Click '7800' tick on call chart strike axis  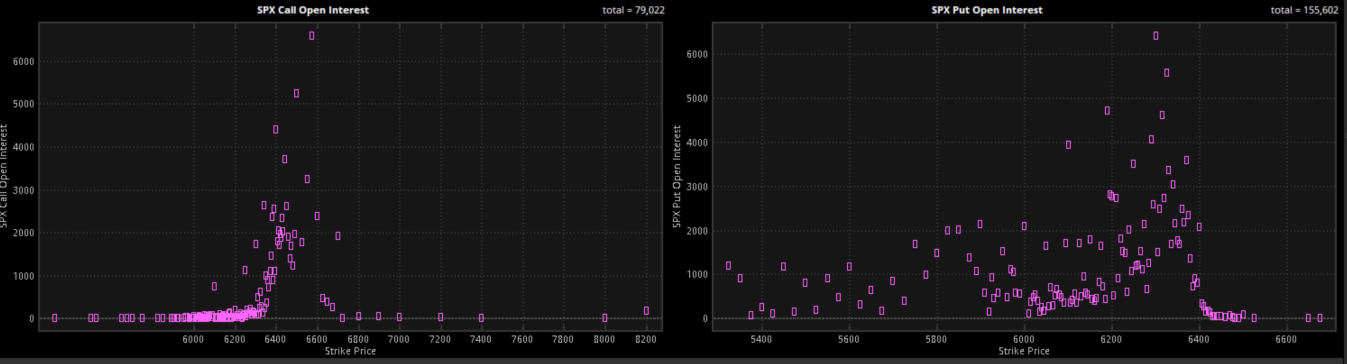[563, 340]
